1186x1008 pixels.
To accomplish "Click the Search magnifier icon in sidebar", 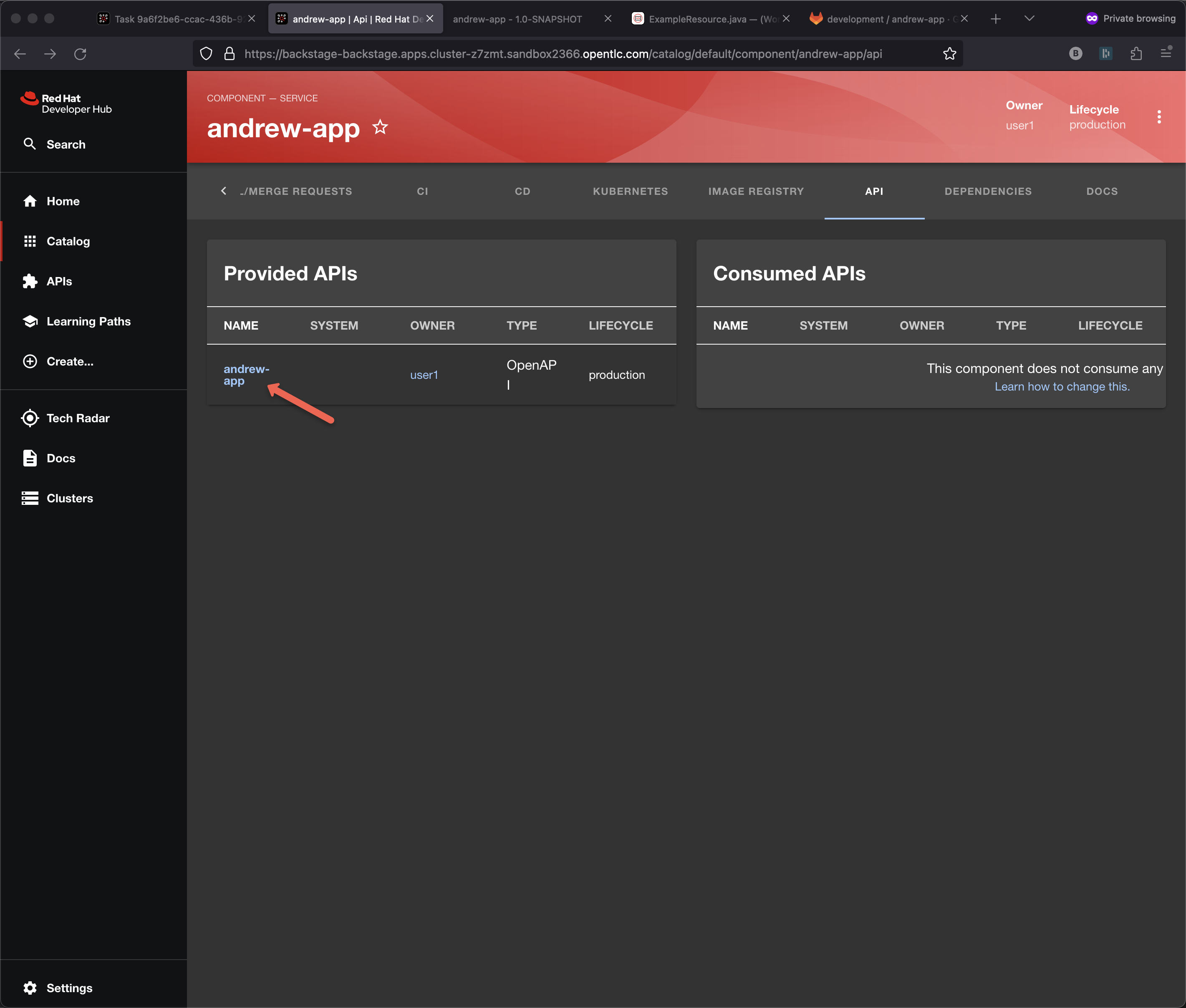I will (x=30, y=144).
